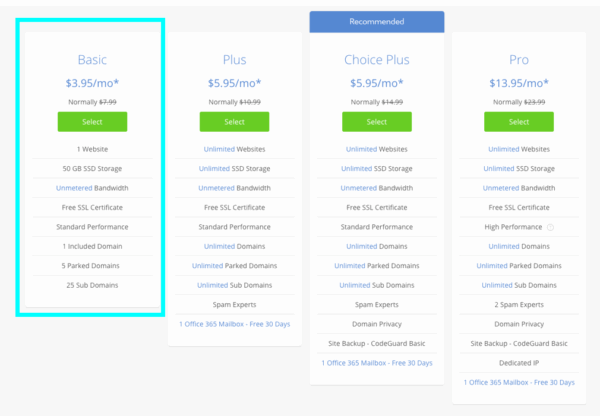Open Pro plan Office 365 Mailbox link
The image size is (600, 416).
point(519,382)
